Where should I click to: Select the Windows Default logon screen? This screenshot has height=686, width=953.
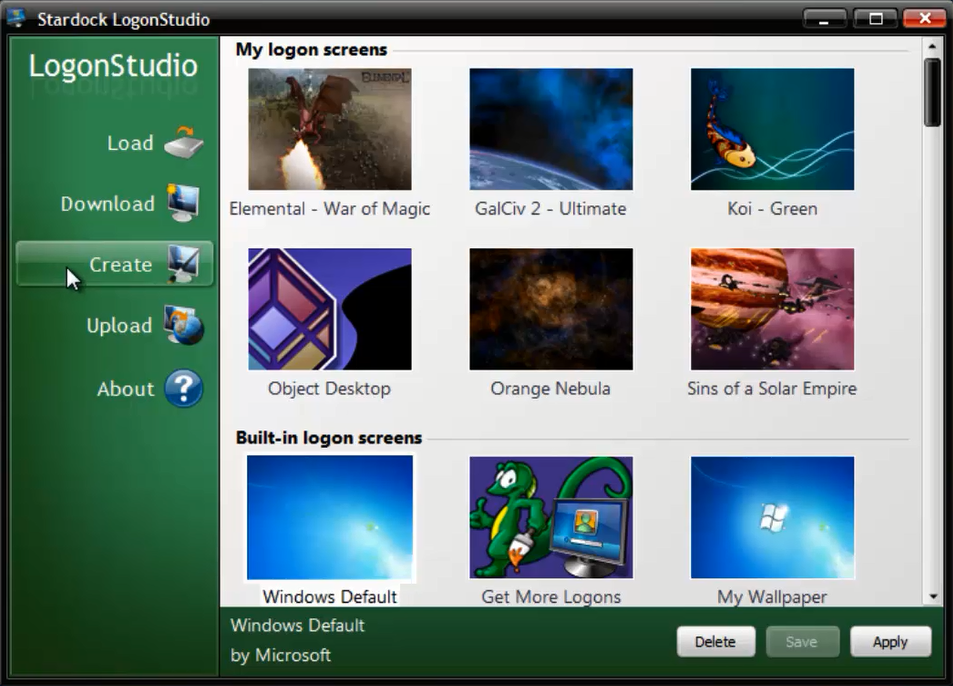coord(329,517)
